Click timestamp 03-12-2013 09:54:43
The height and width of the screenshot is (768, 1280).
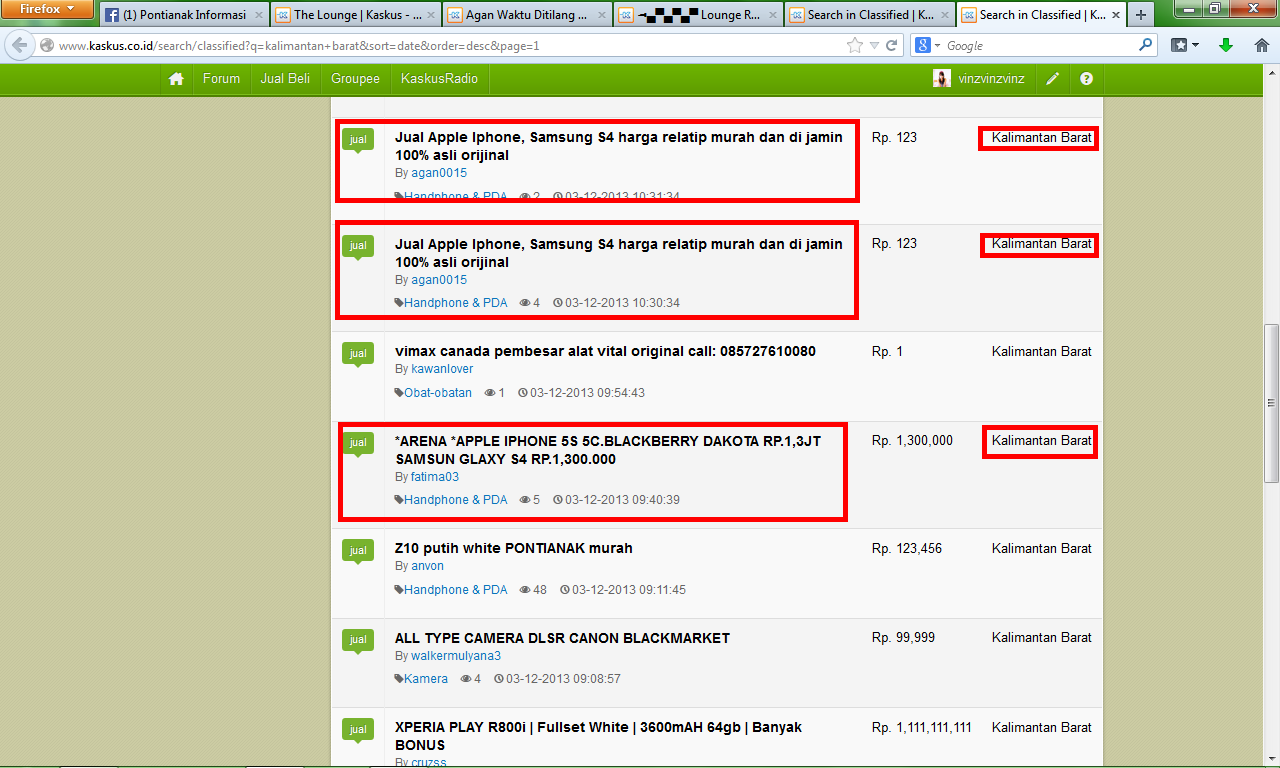pos(587,393)
